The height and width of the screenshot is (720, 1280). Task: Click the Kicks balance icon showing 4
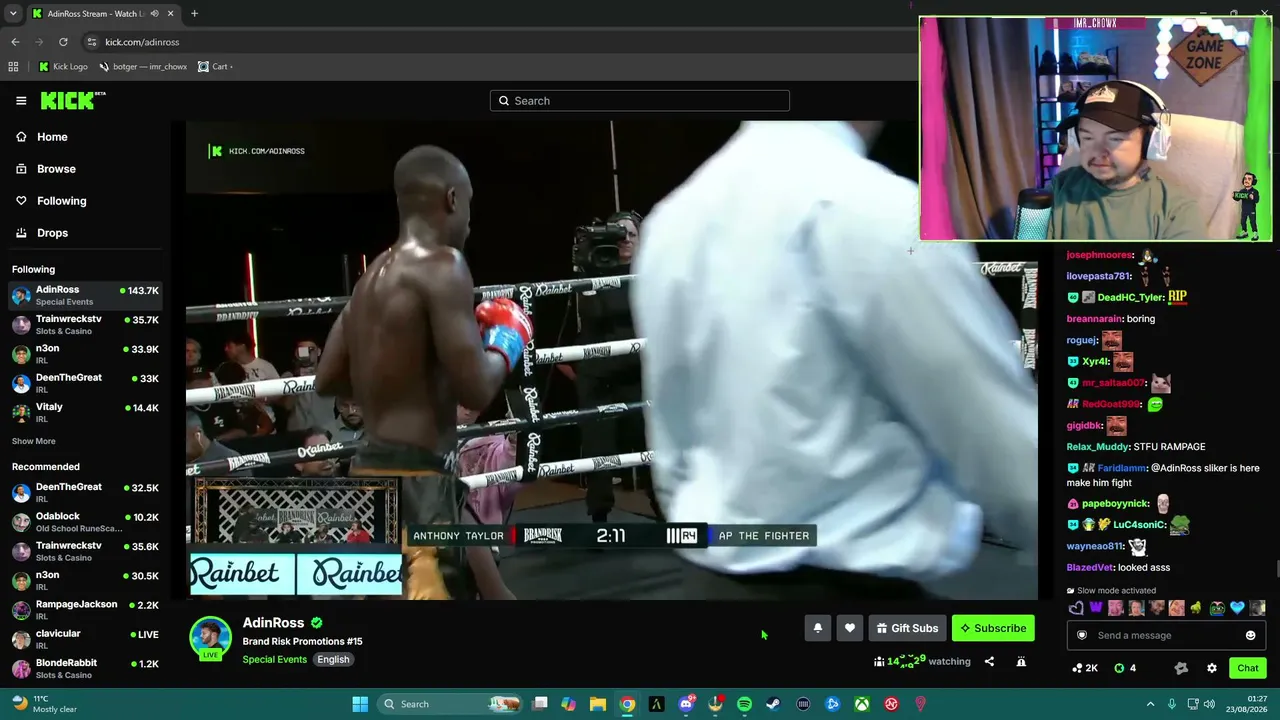coord(1125,668)
